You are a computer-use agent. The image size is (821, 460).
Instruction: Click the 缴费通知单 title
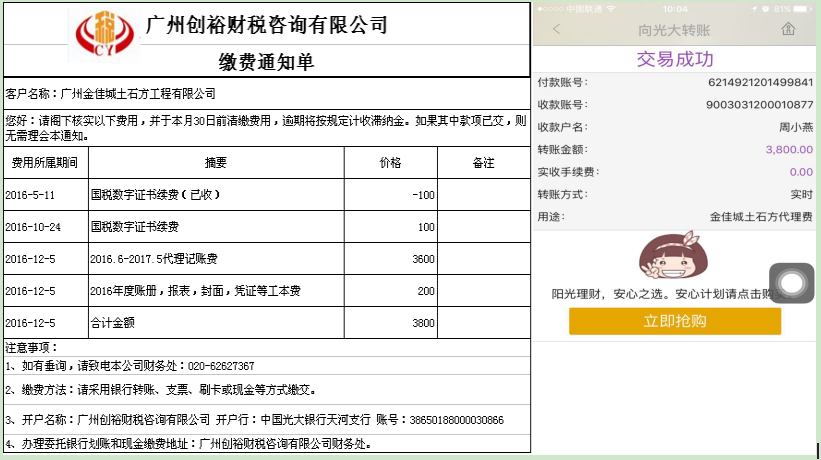[x=266, y=62]
